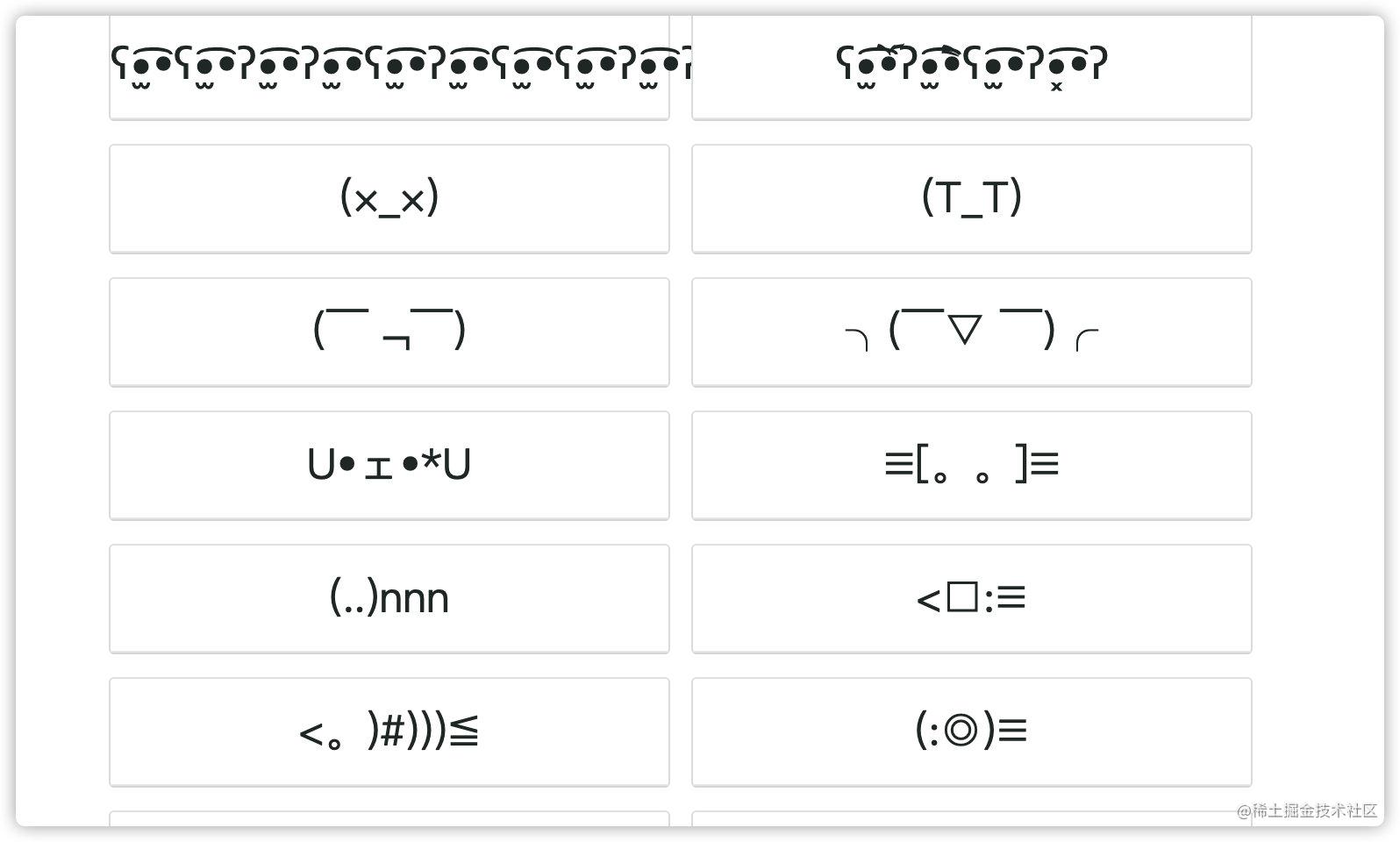The image size is (1400, 842).
Task: Select the (..)nnn kaomoji cell
Action: coord(389,598)
